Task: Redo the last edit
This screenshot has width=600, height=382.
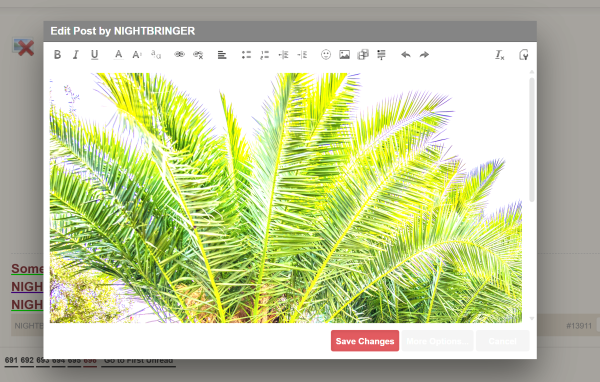Action: (x=424, y=55)
